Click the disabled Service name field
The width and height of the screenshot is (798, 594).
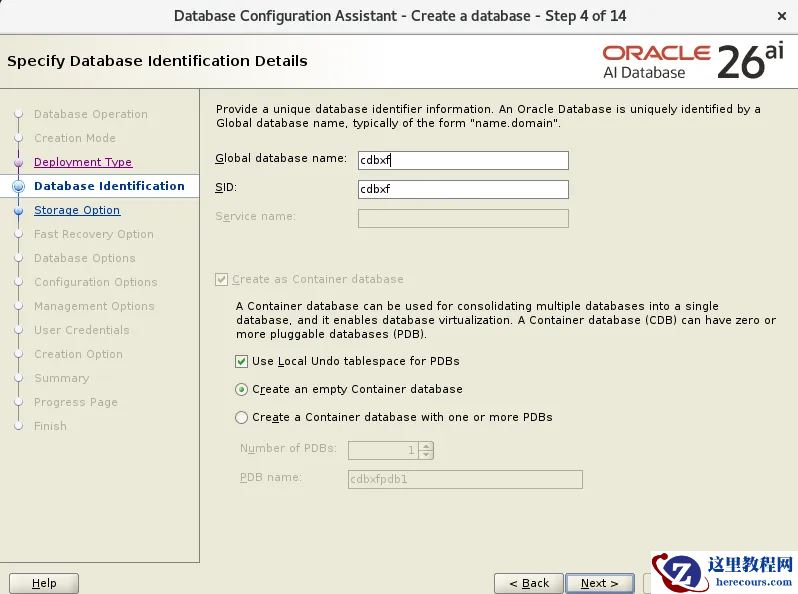(463, 218)
